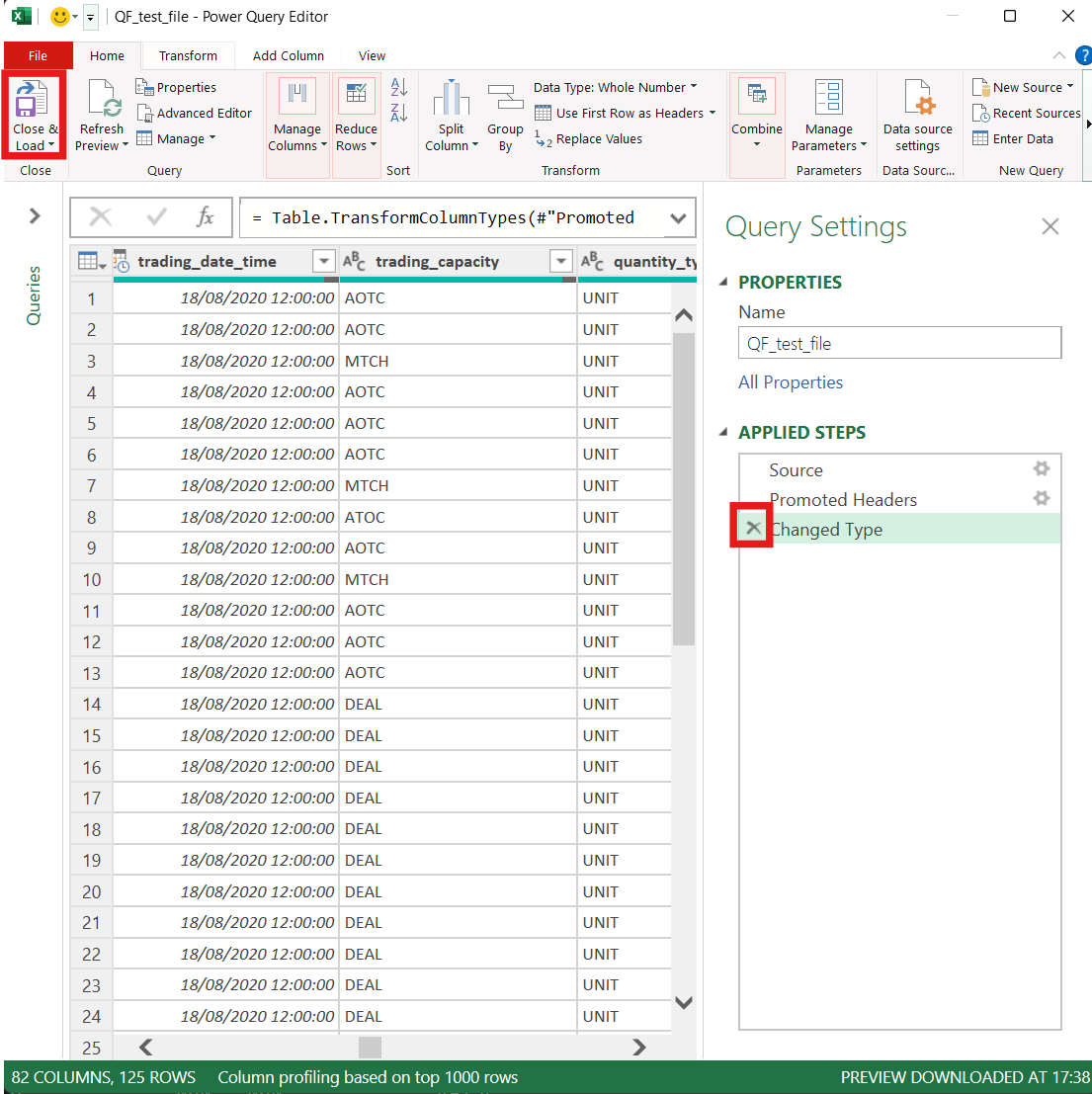Switch to the Add Column tab
Viewport: 1092px width, 1094px height.
pos(289,55)
